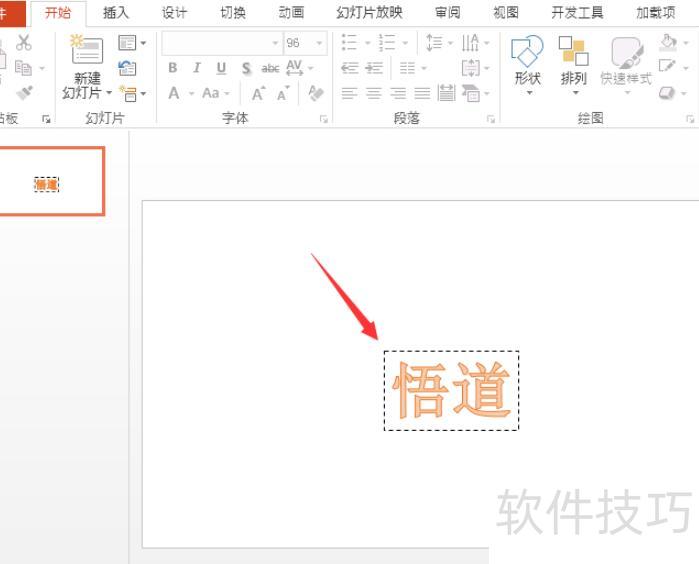Click Decrease Font Size icon

pos(283,93)
